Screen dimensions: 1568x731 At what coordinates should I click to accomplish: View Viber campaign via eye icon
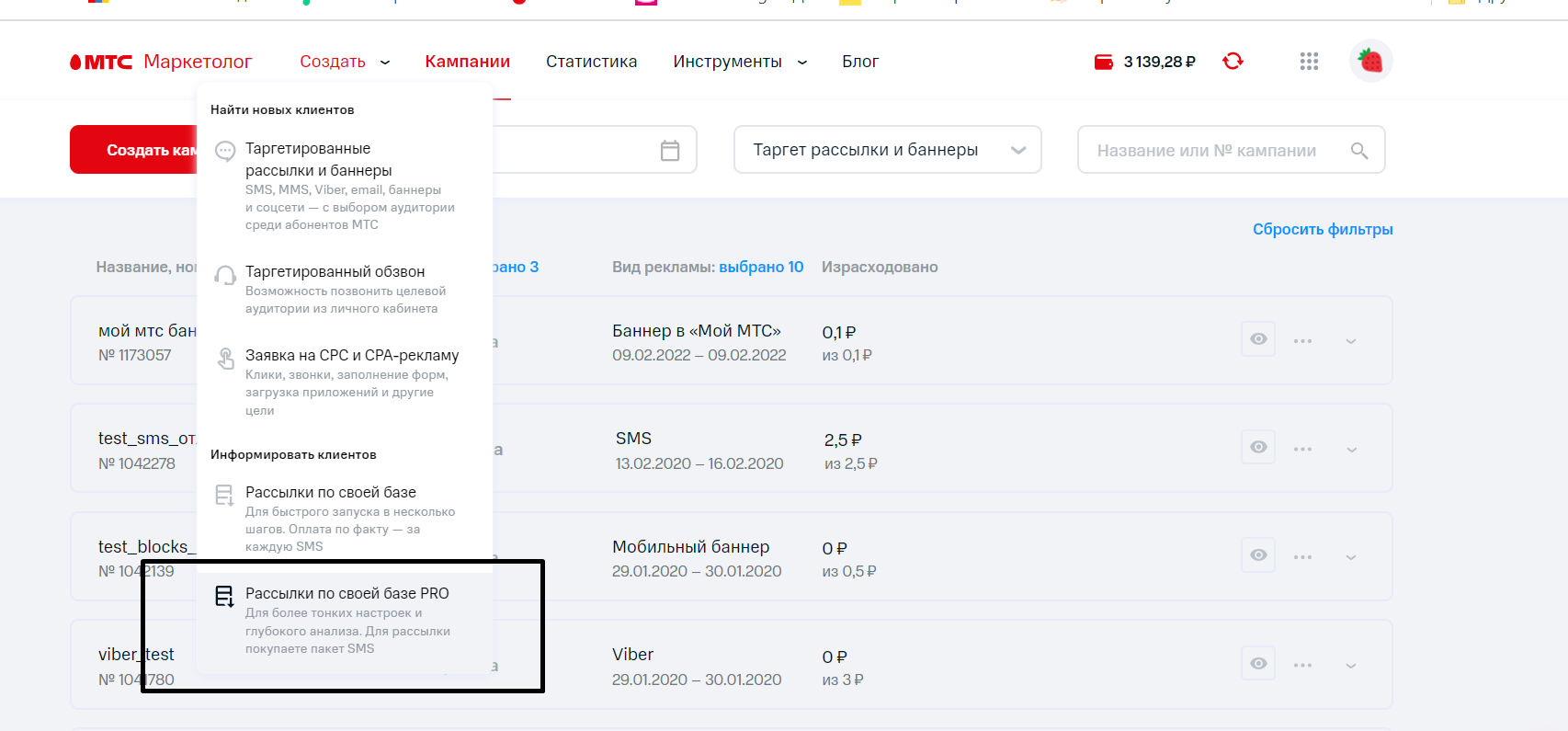point(1258,663)
